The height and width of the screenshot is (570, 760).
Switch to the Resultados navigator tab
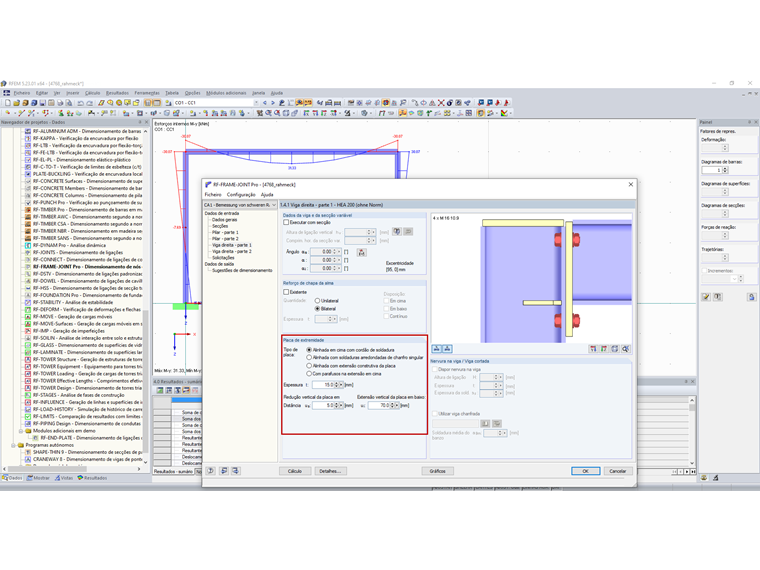point(92,478)
